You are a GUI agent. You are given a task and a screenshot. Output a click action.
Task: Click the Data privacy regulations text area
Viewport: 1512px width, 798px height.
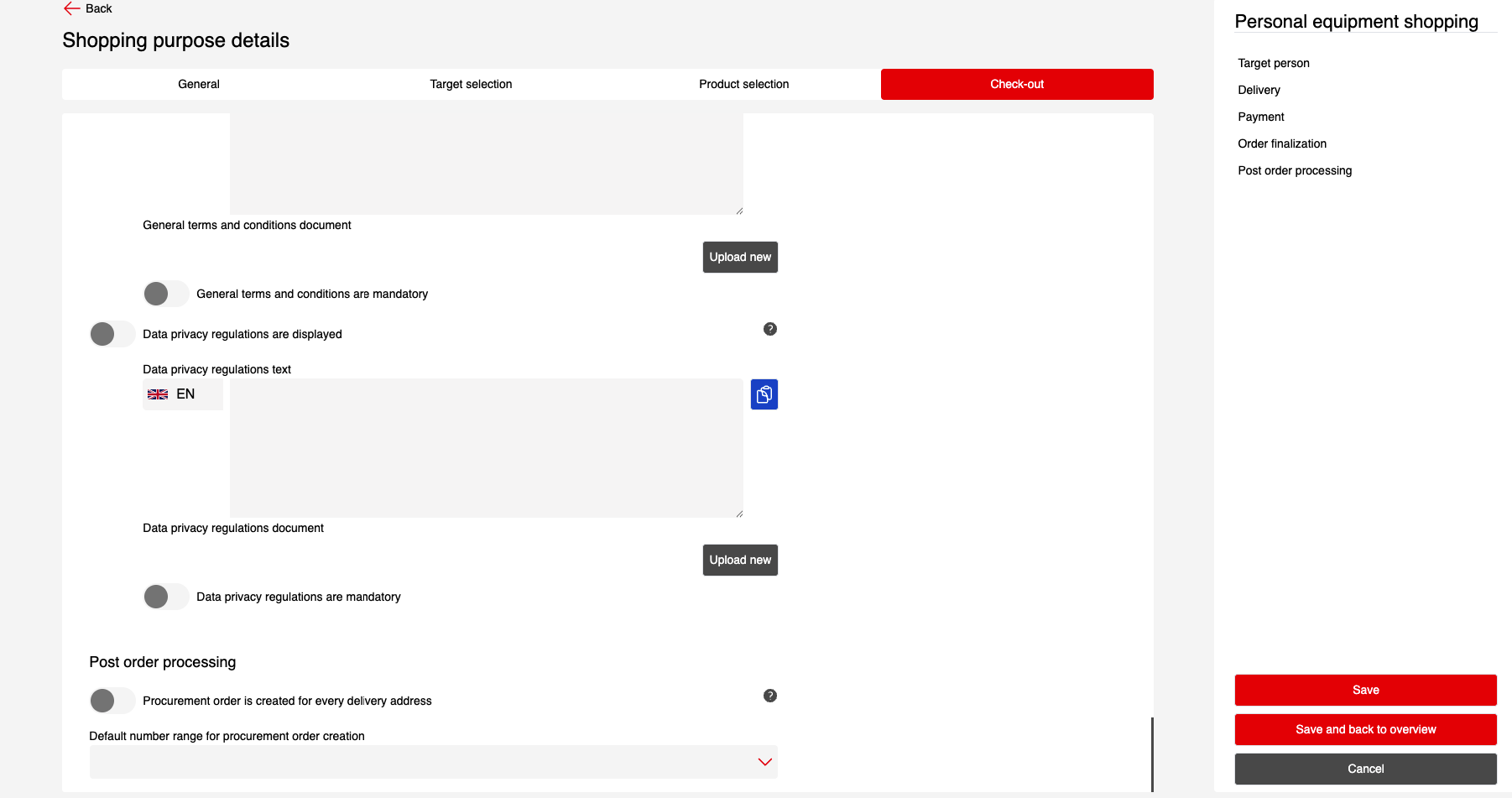click(486, 447)
